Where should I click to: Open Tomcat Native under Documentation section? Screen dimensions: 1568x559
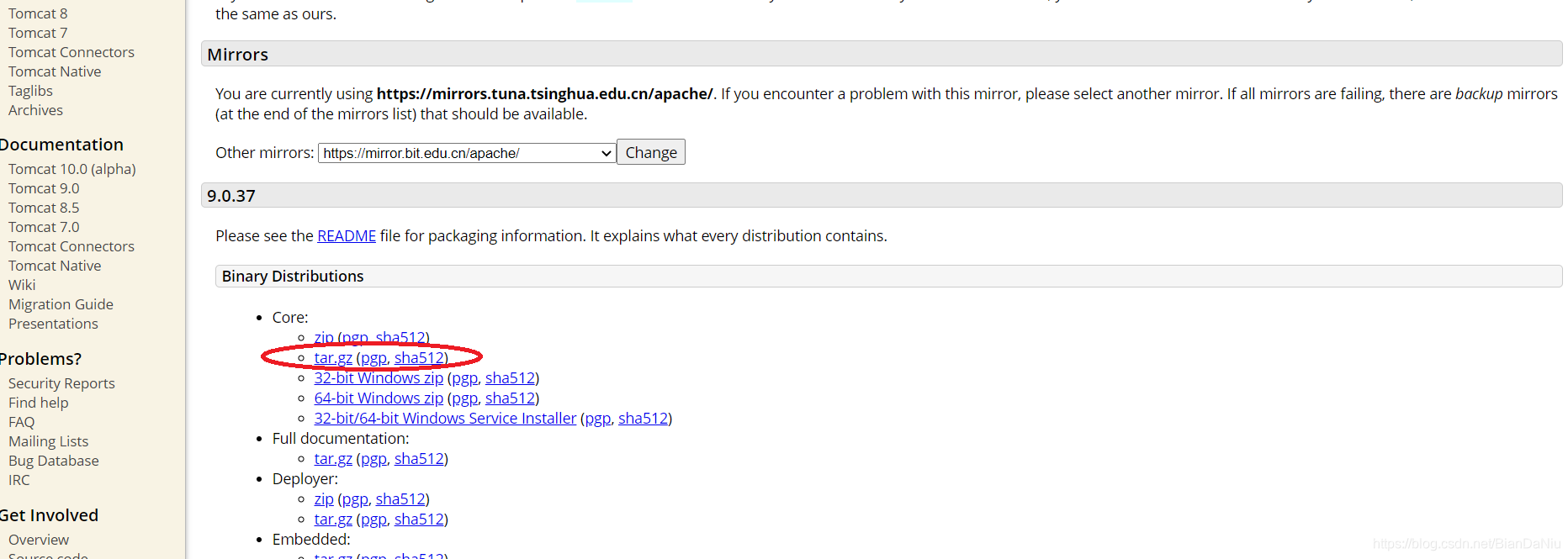coord(55,266)
